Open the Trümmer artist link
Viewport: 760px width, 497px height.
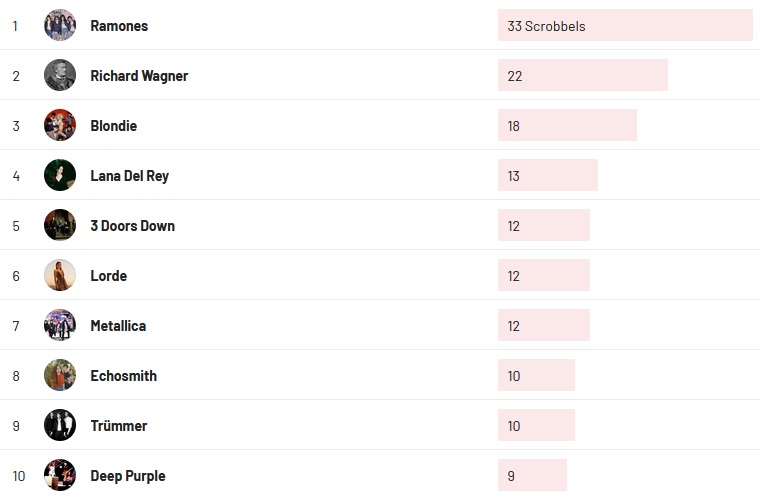click(118, 426)
